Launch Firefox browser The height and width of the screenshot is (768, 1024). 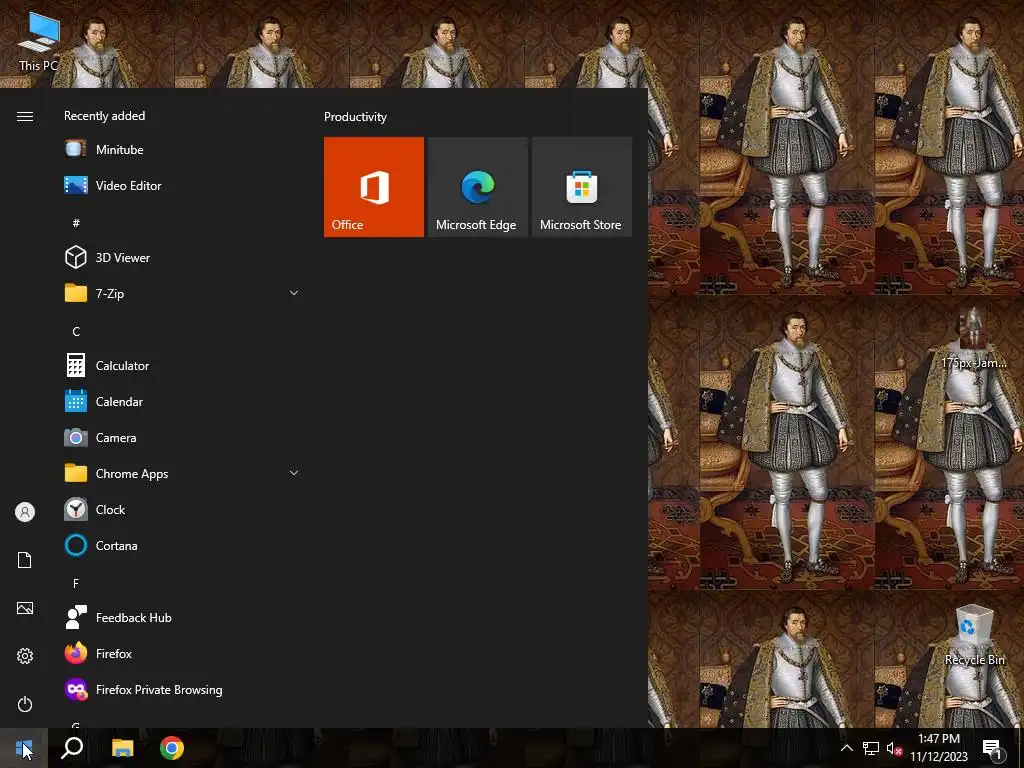point(182,654)
